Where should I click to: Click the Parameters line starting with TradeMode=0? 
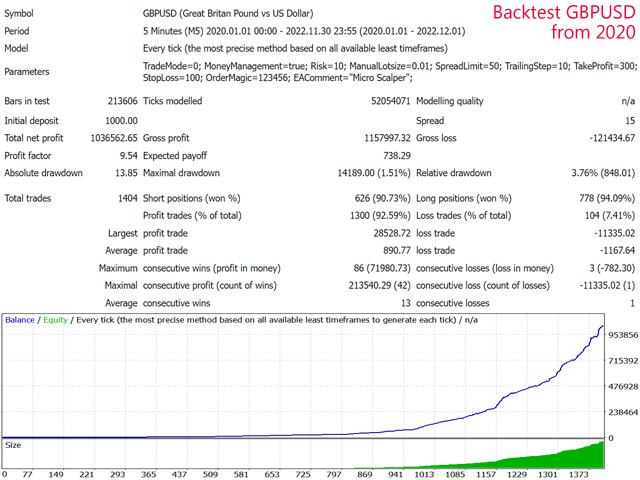pyautogui.click(x=390, y=66)
